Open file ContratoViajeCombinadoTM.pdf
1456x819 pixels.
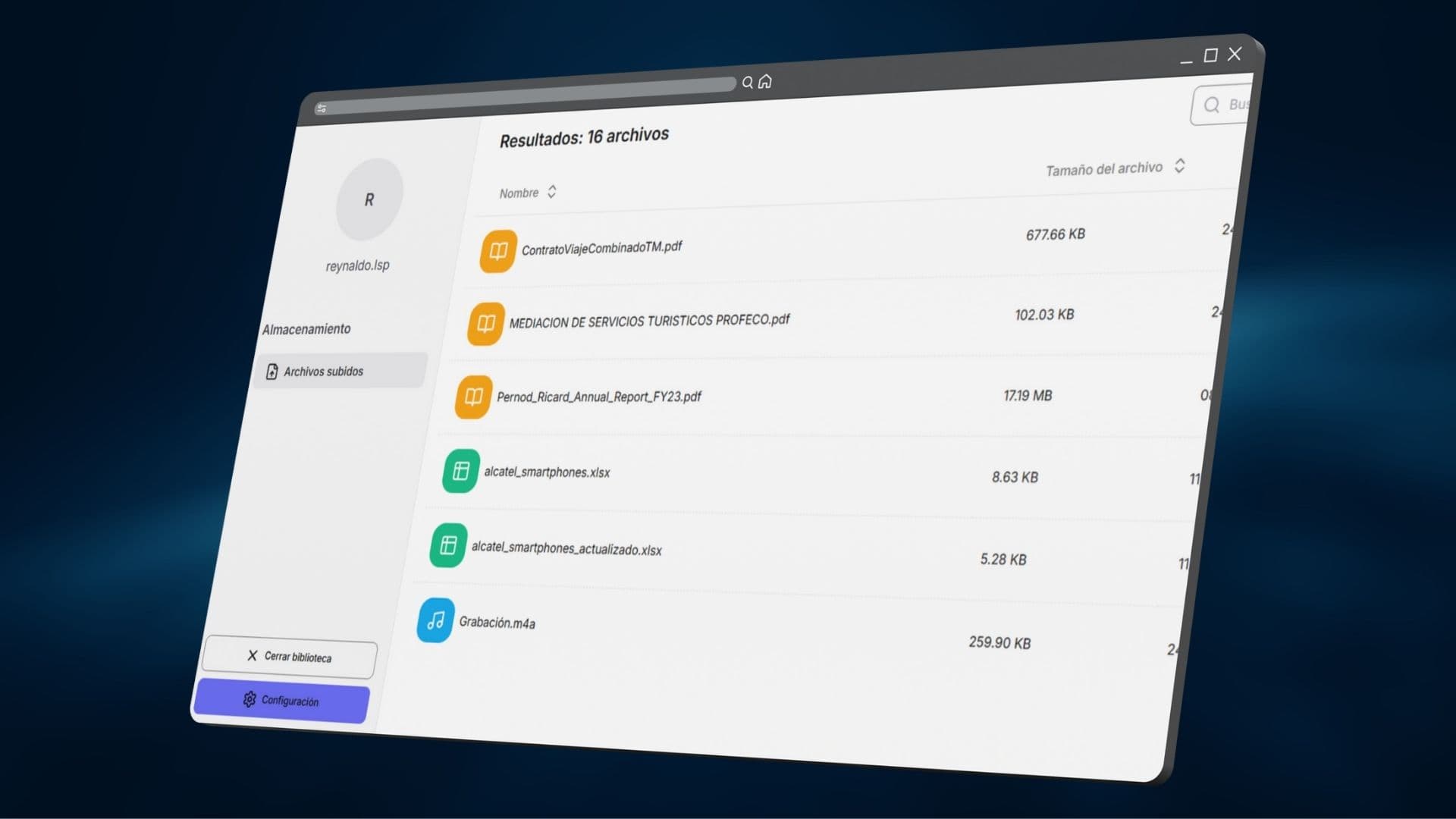tap(601, 248)
